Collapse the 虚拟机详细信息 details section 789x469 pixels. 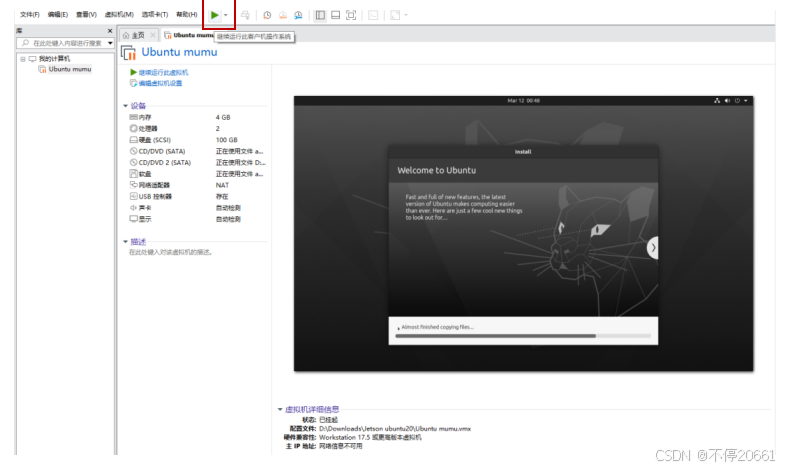click(280, 409)
